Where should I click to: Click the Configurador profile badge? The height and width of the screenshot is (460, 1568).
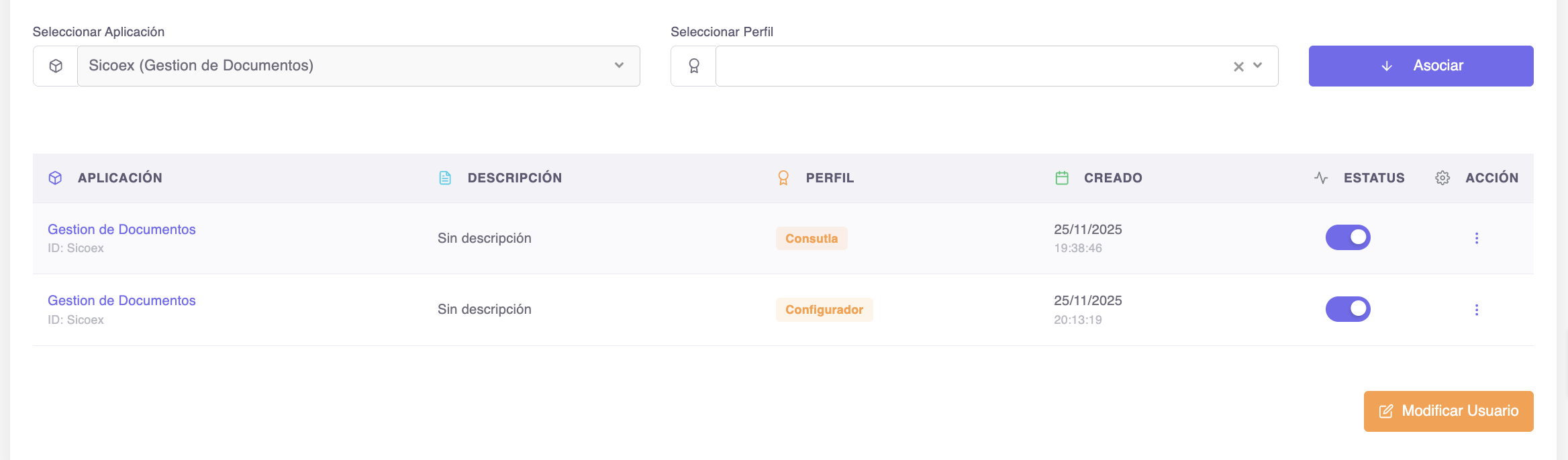point(824,310)
